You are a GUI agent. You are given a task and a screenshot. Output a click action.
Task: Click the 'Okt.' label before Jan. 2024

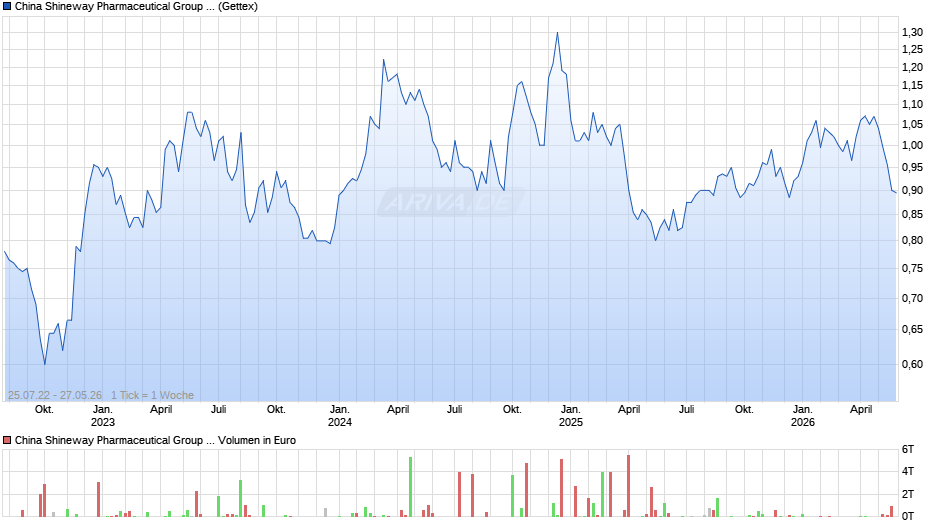(276, 410)
